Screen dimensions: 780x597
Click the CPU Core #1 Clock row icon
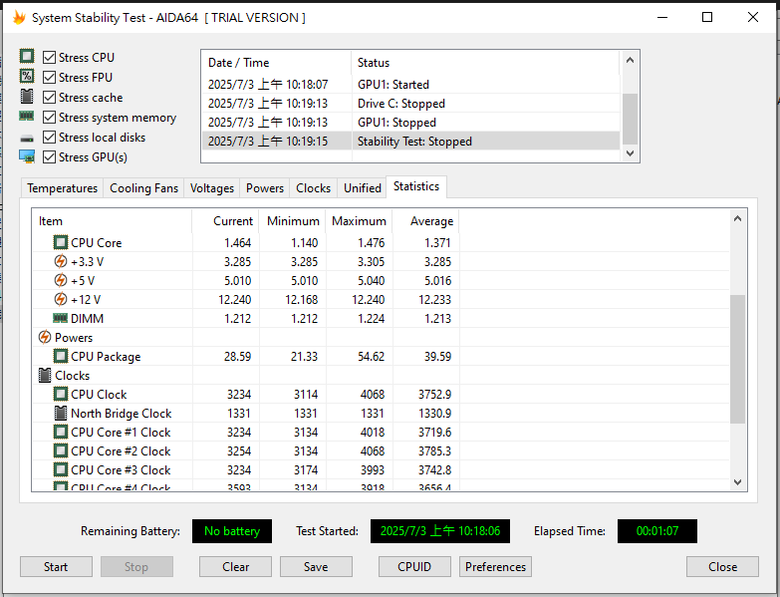[60, 432]
